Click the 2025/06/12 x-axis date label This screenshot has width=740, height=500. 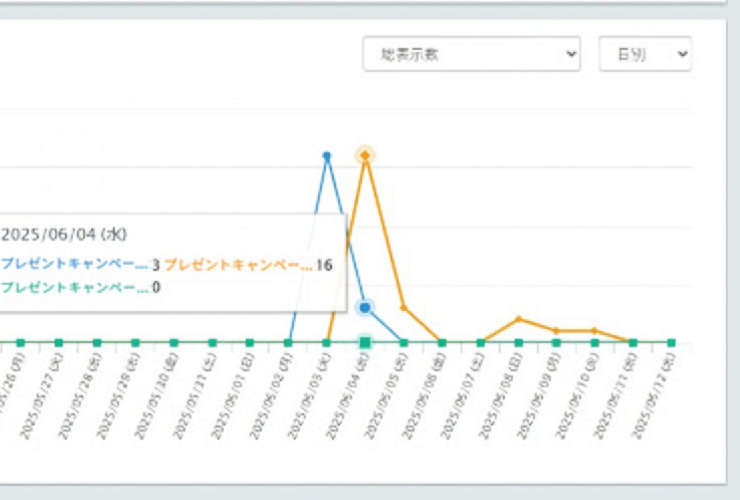click(654, 397)
